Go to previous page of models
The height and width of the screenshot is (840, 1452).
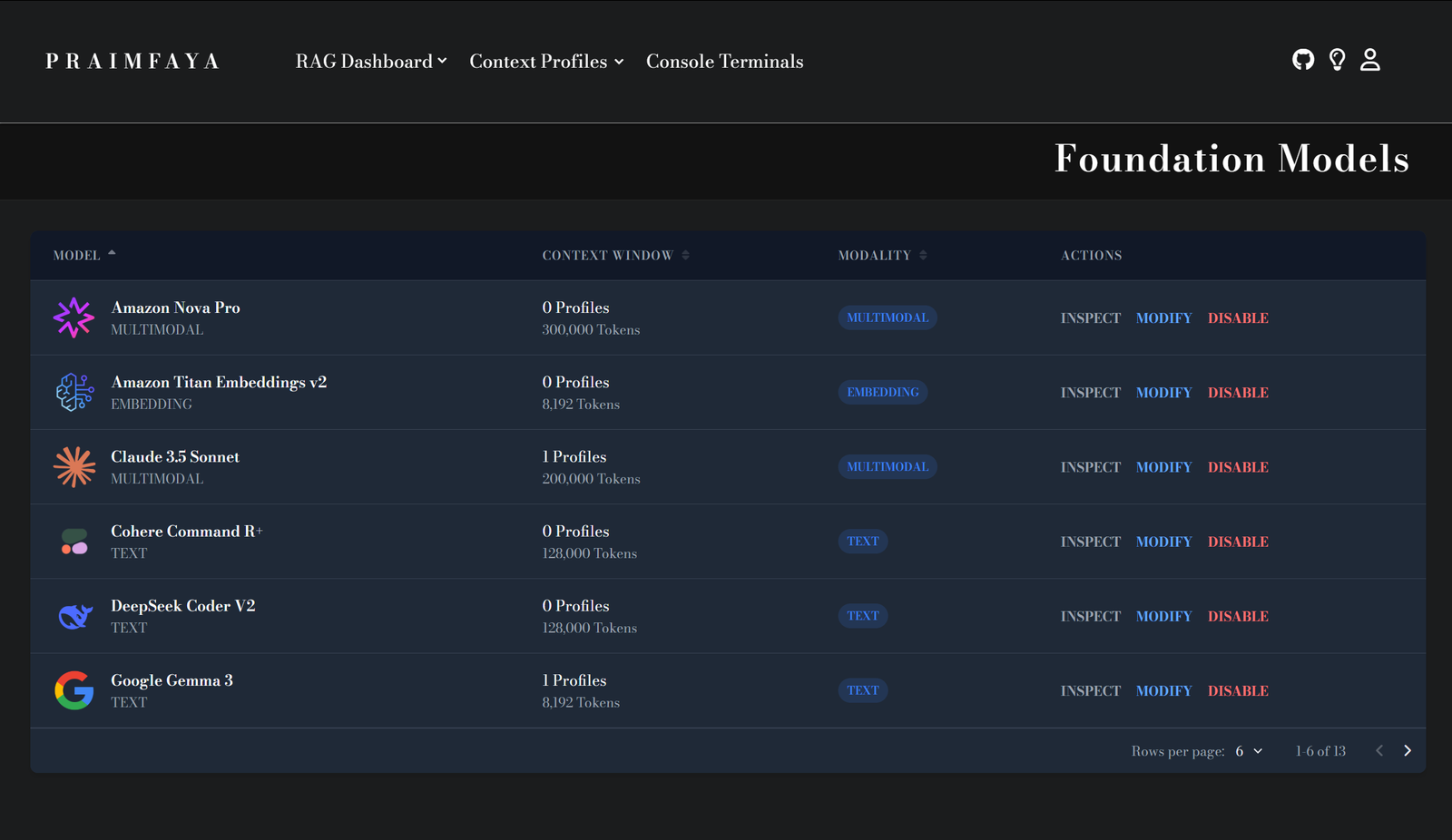pos(1379,750)
